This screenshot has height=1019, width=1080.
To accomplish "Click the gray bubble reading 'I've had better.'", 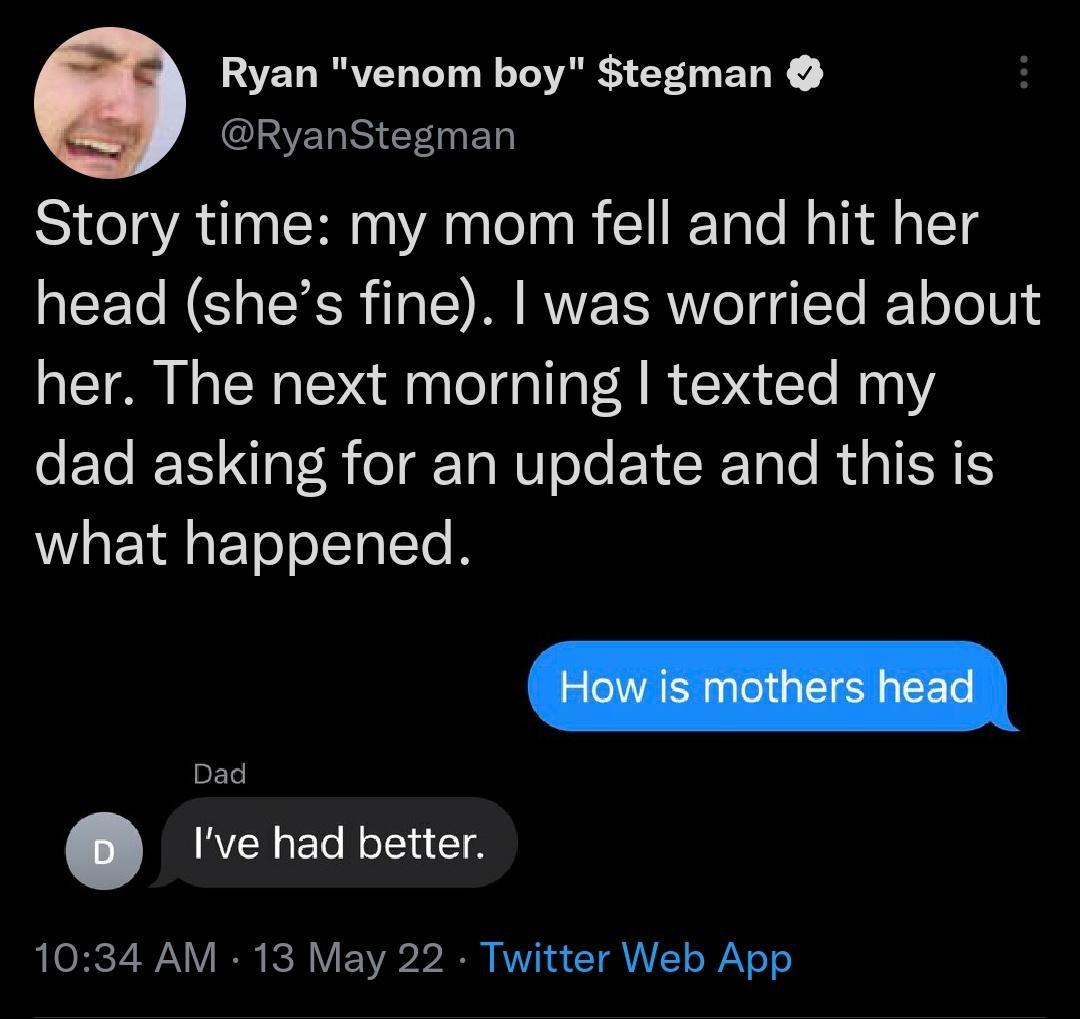I will [335, 844].
